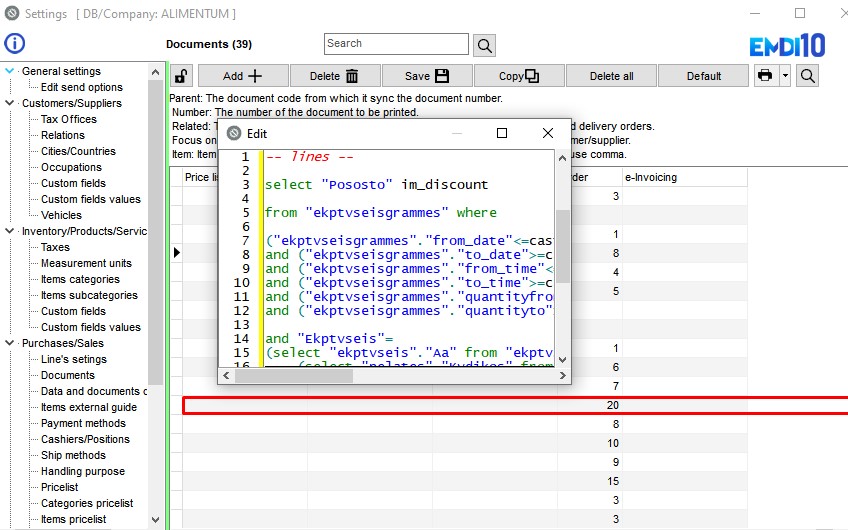Image resolution: width=848 pixels, height=530 pixels.
Task: Click code line 14 and "Ekptvseis"=
Action: (329, 339)
